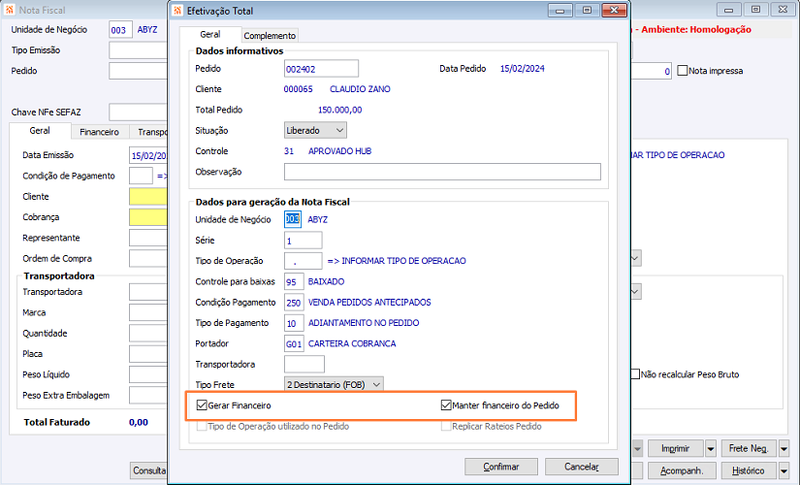Click the BAIXADO label text
This screenshot has width=800, height=485.
coord(326,282)
